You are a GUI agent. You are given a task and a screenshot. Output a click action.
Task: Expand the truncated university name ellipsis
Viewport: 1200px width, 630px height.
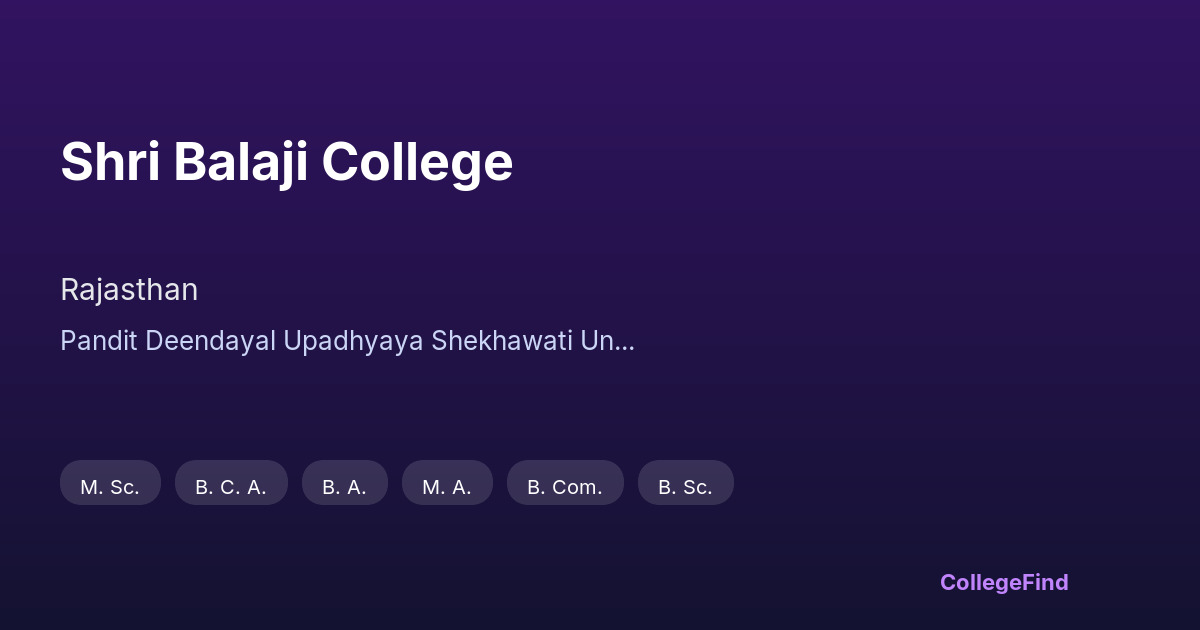(x=624, y=341)
